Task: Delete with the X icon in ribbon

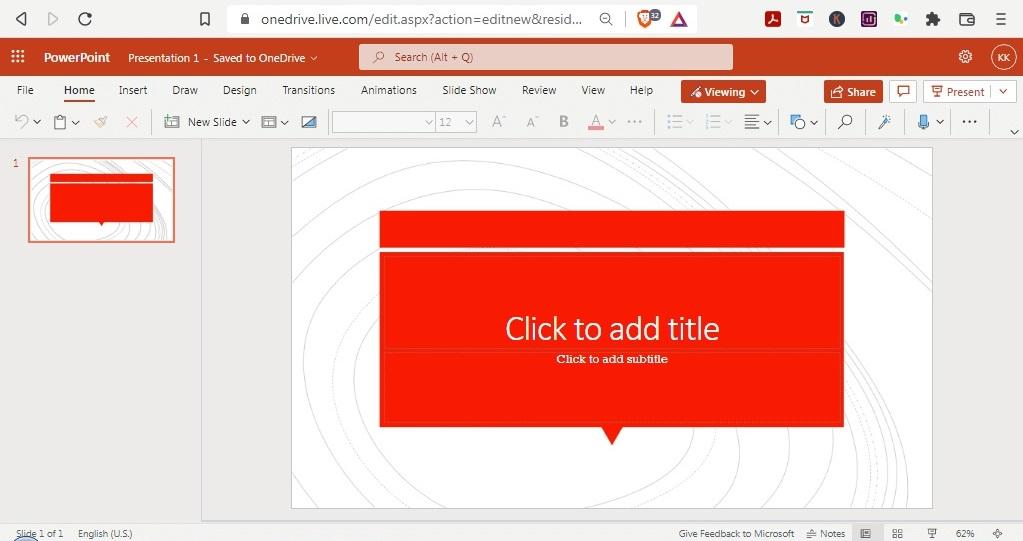Action: [132, 121]
